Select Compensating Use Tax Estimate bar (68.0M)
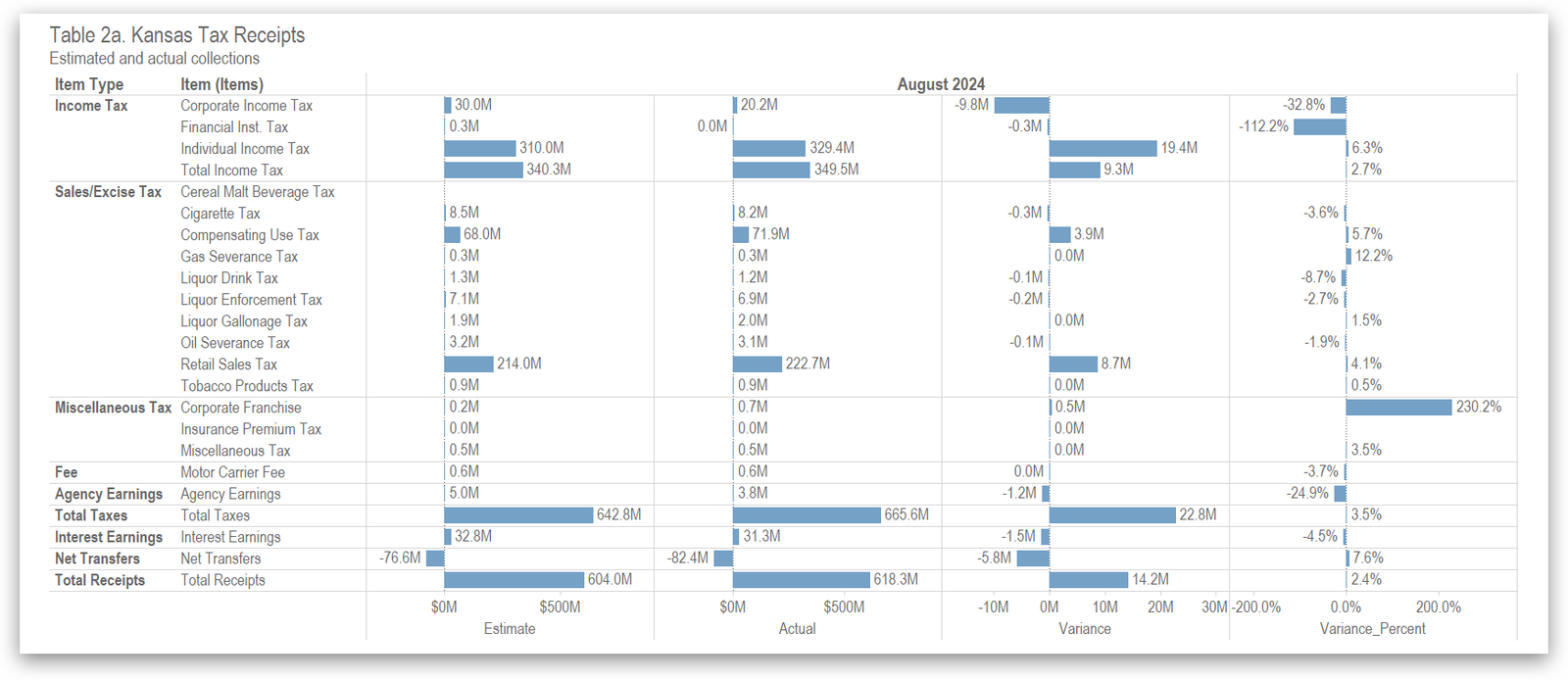The image size is (1568, 680). tap(452, 235)
